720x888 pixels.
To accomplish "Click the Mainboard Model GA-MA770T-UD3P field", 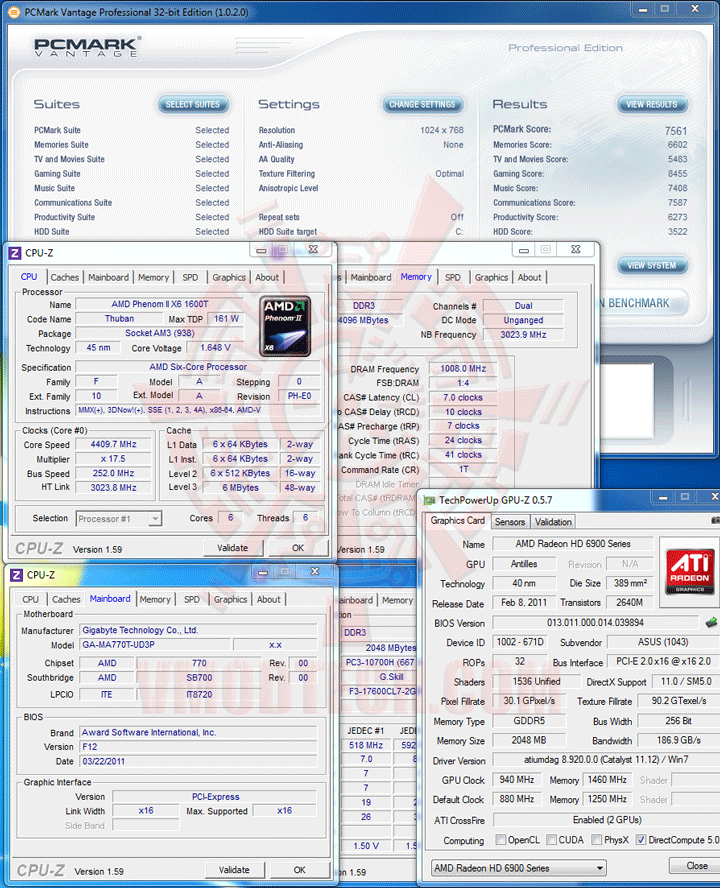I will [x=155, y=644].
